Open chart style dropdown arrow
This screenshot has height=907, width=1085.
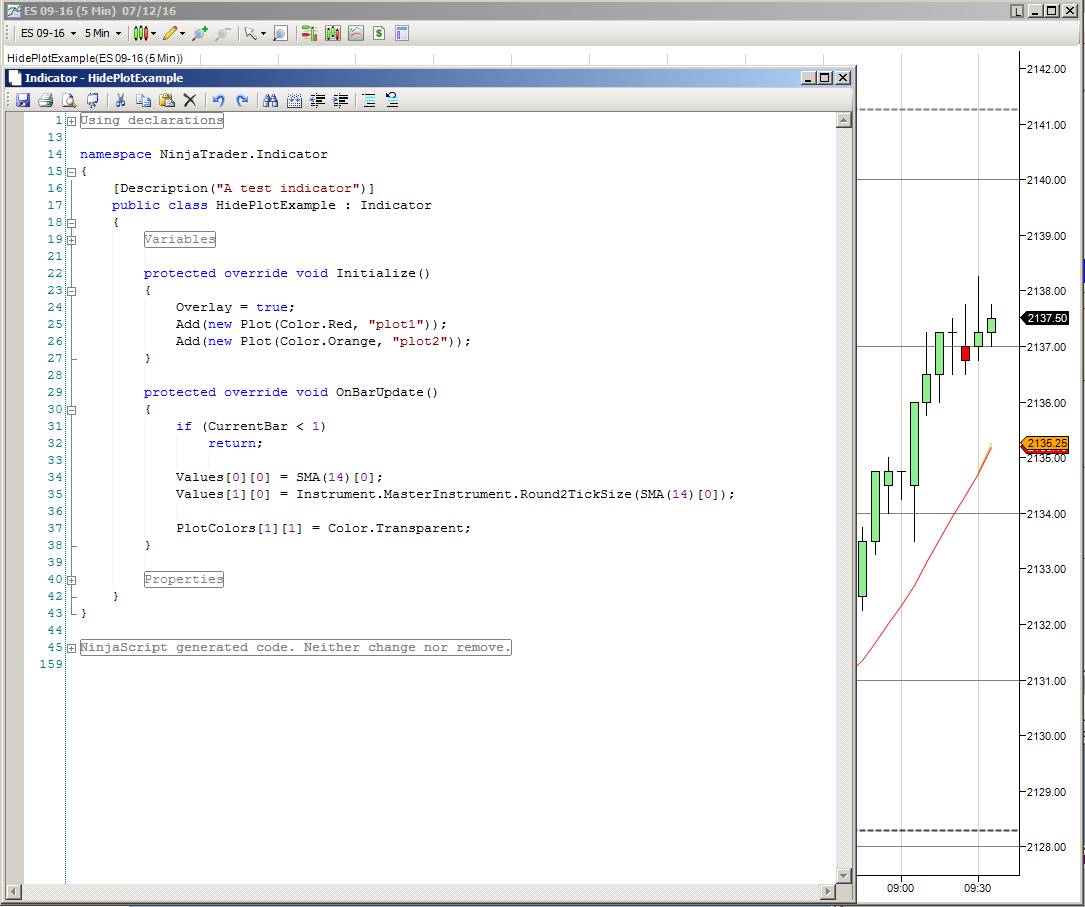[x=153, y=33]
